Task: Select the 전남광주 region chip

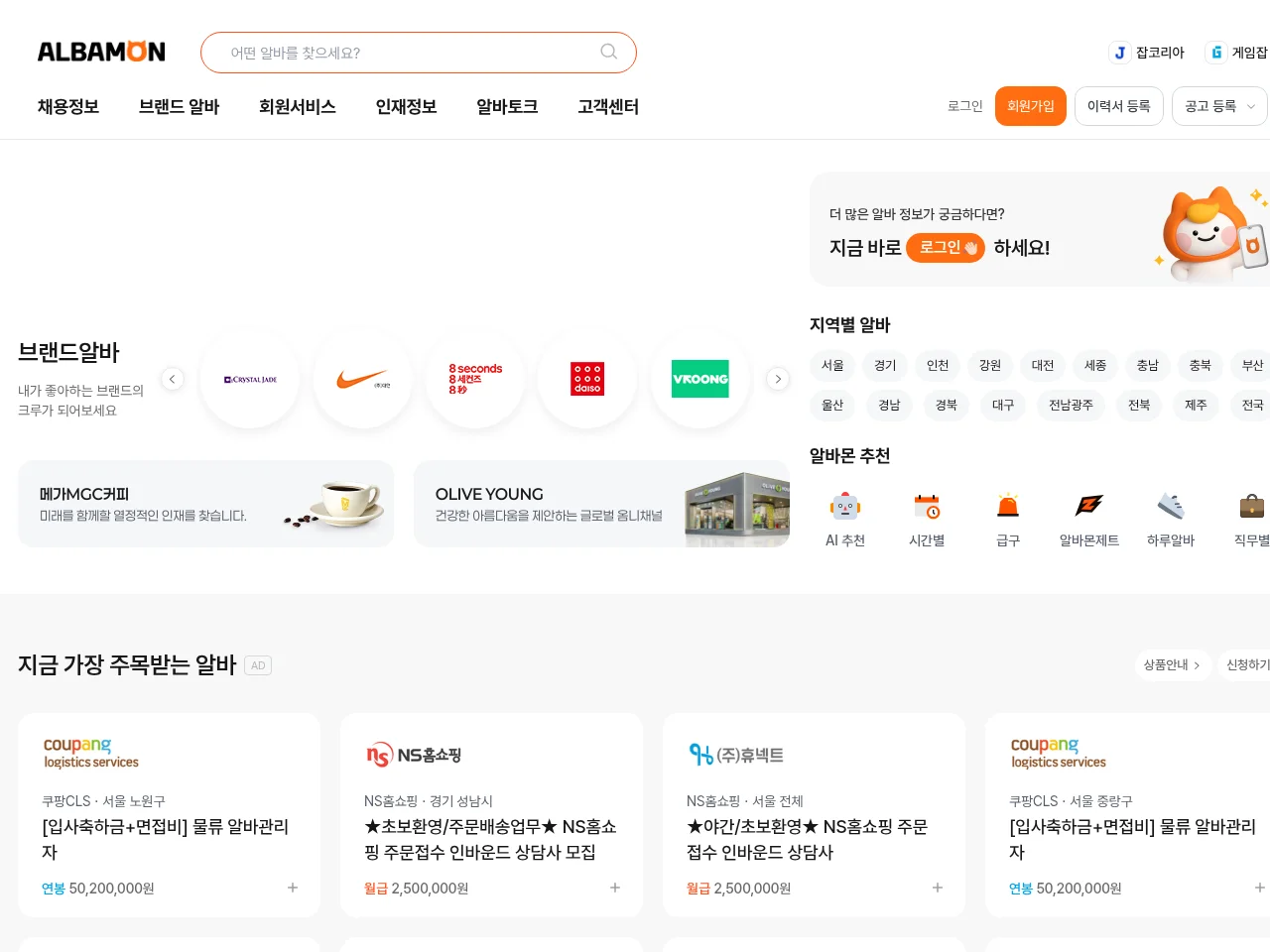Action: (x=1072, y=406)
